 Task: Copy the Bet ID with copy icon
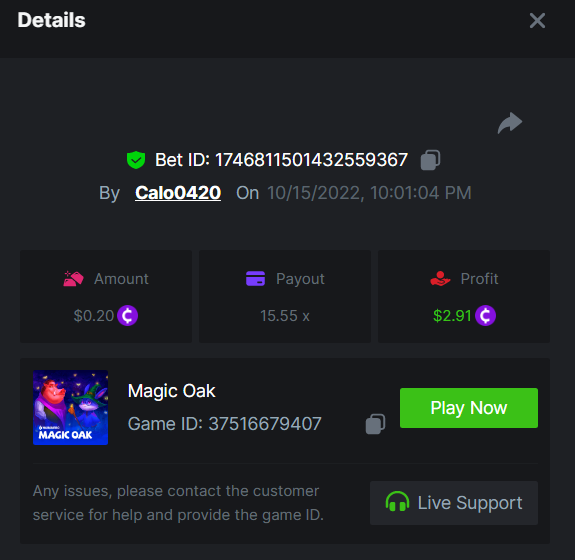point(430,160)
